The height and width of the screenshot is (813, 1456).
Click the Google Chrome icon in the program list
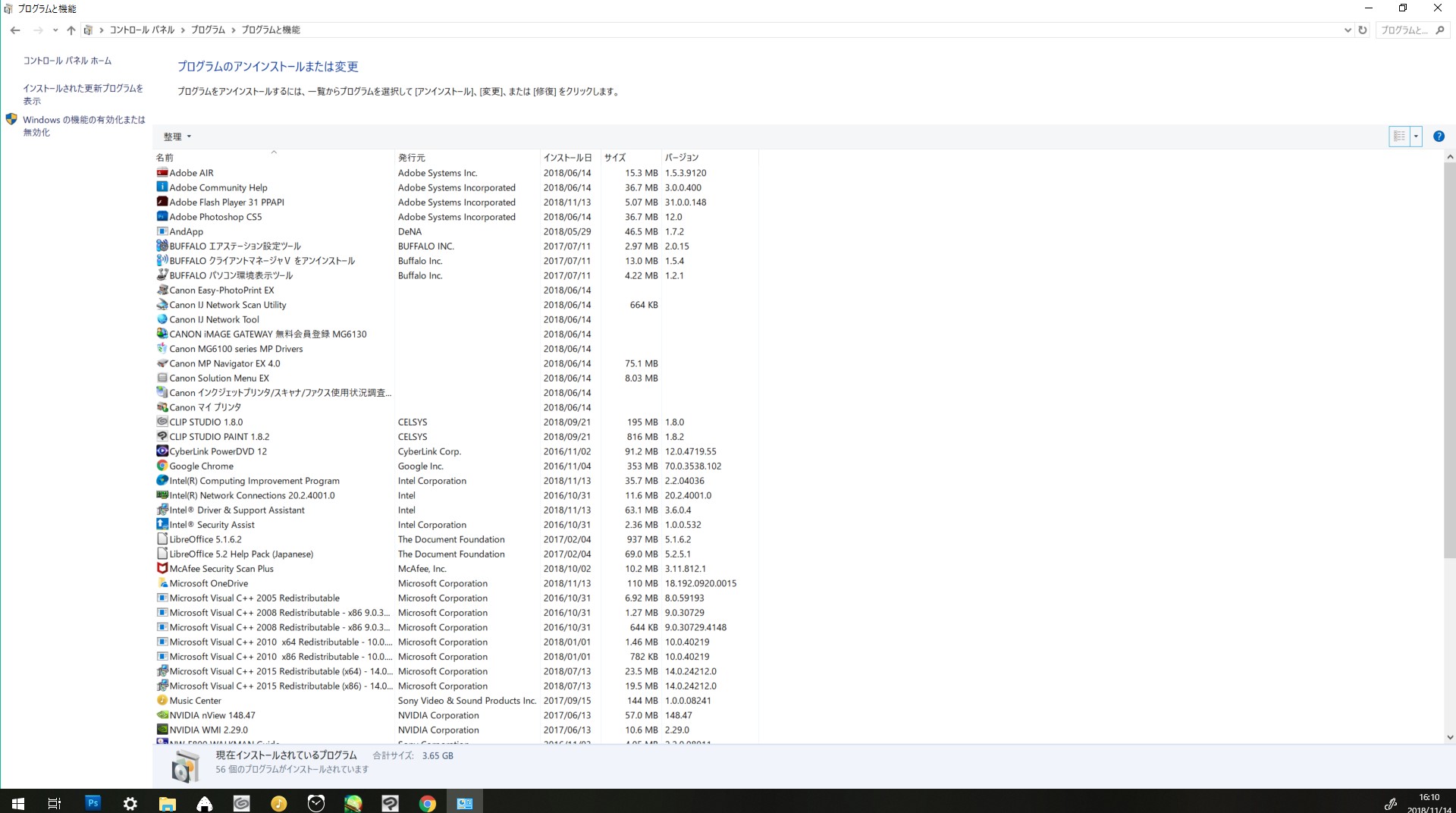(x=162, y=466)
